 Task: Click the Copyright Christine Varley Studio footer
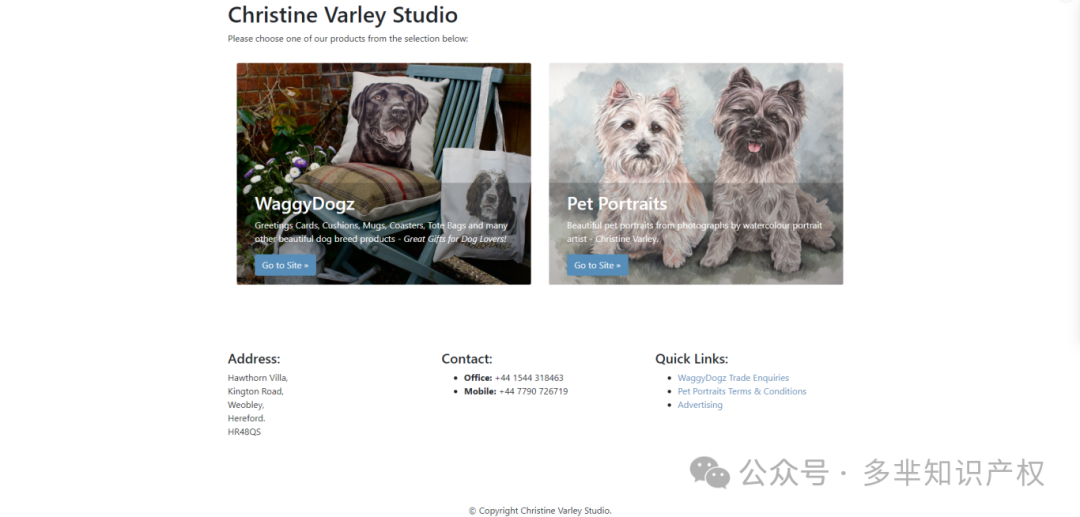540,511
